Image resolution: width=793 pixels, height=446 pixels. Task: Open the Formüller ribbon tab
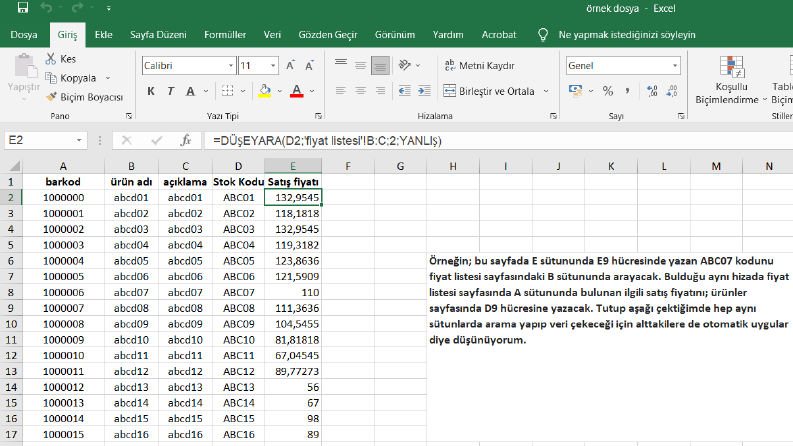(x=225, y=35)
